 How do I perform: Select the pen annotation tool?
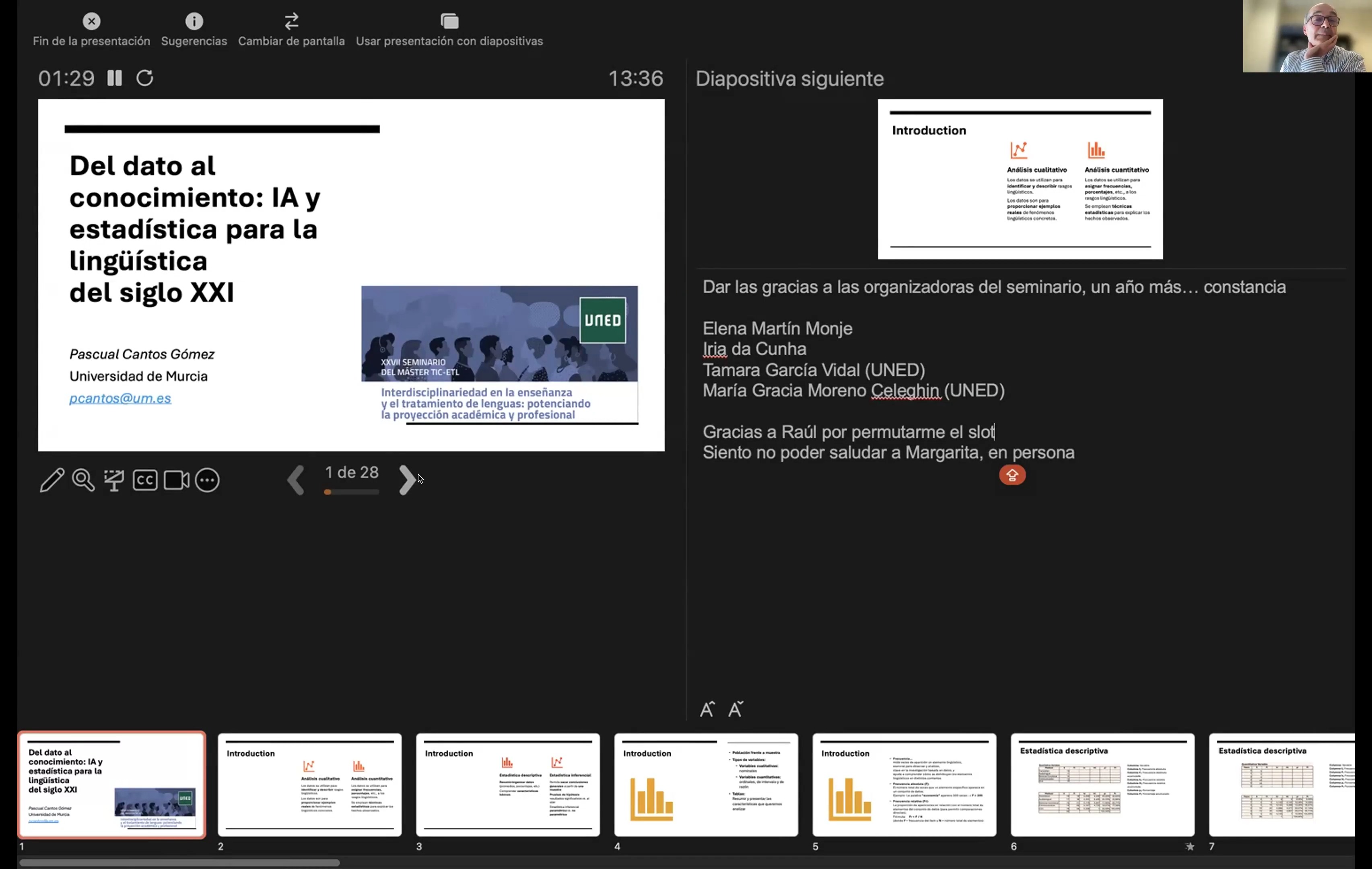pos(52,480)
